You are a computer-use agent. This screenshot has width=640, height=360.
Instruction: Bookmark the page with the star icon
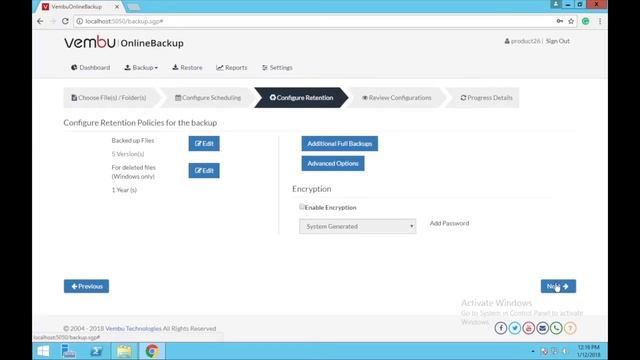point(571,21)
